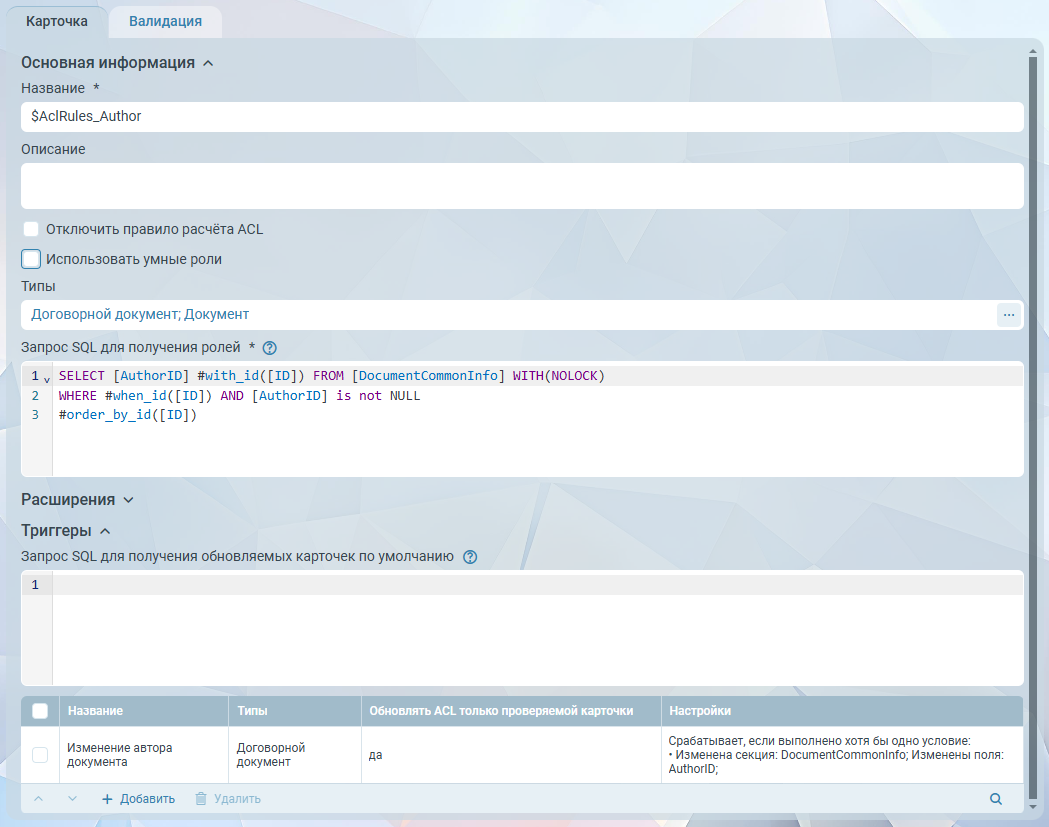The image size is (1049, 827).
Task: Click 'Добавить' to add a trigger
Action: pos(138,799)
